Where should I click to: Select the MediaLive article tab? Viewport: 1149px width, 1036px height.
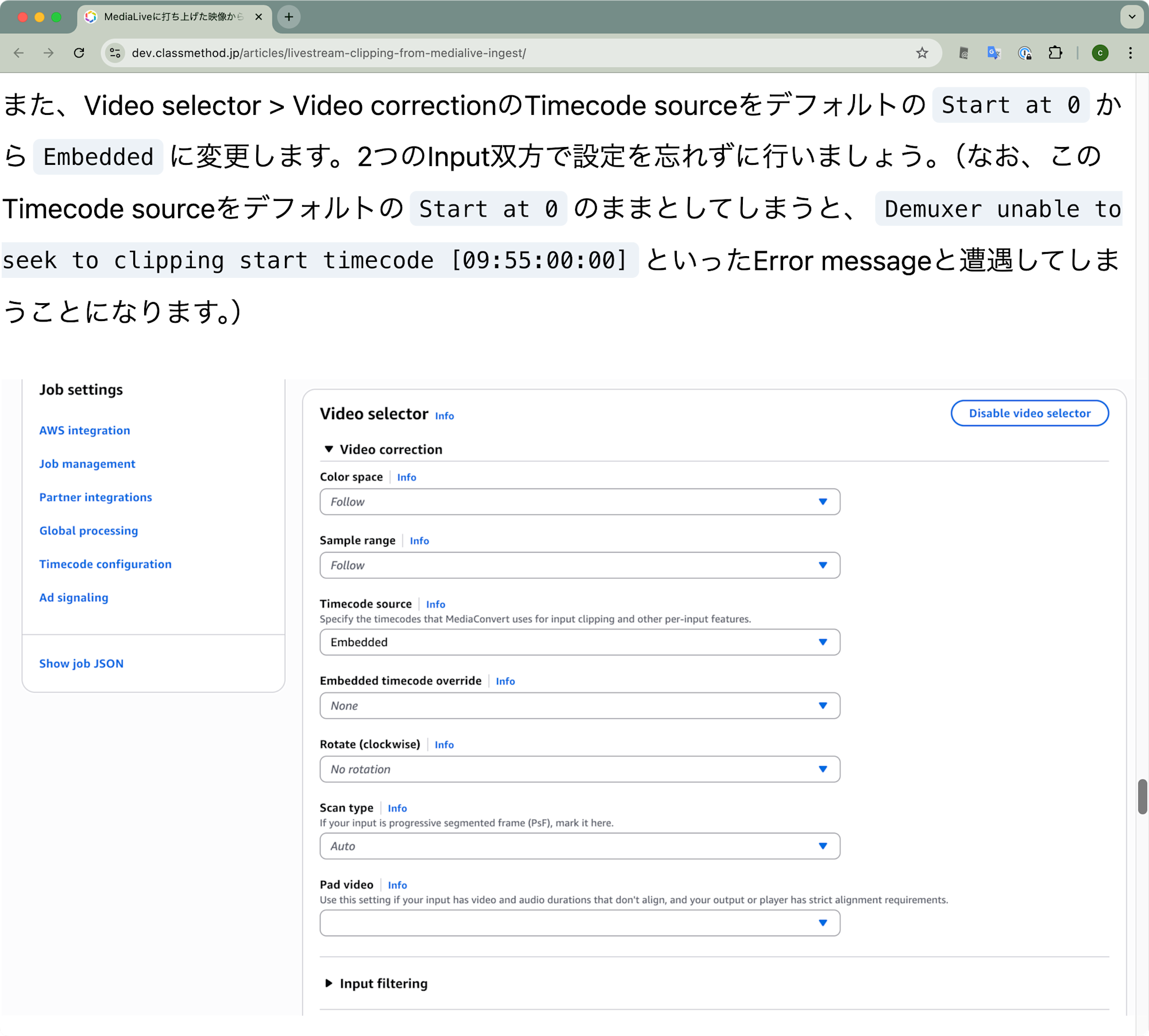(x=175, y=17)
